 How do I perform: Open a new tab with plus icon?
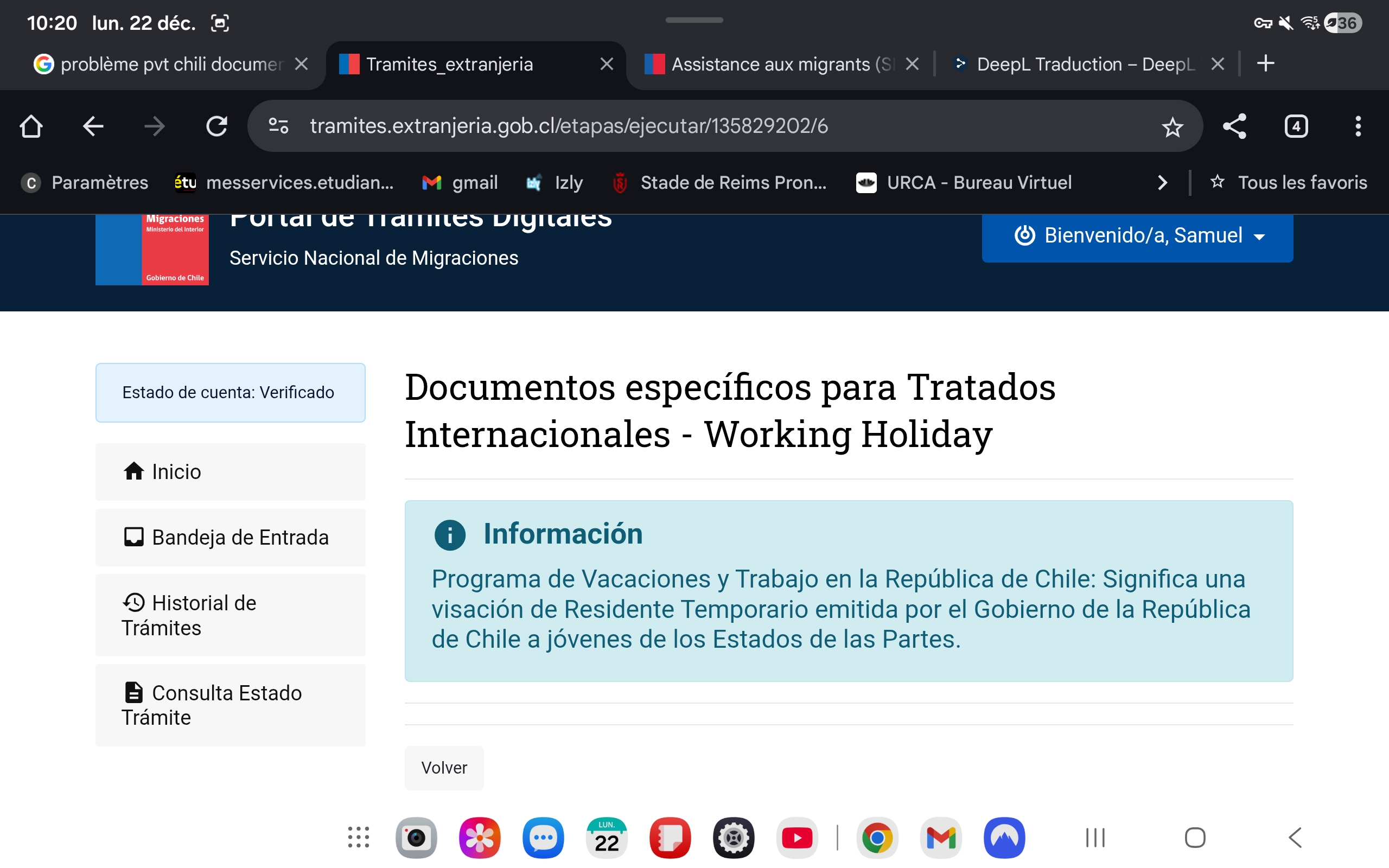(x=1265, y=63)
